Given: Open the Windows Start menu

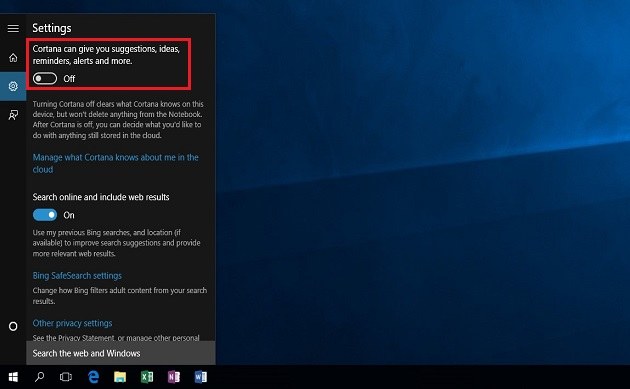Looking at the screenshot, I should (13, 377).
